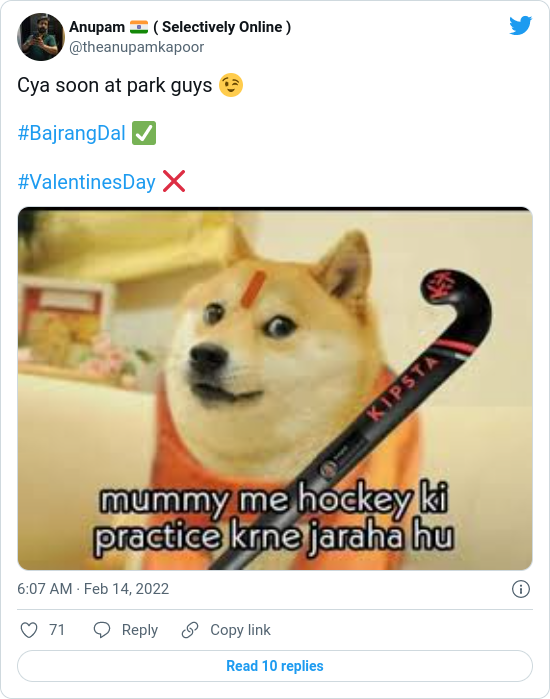Open the @theanupamkapoor handle
The image size is (550, 699).
point(136,47)
